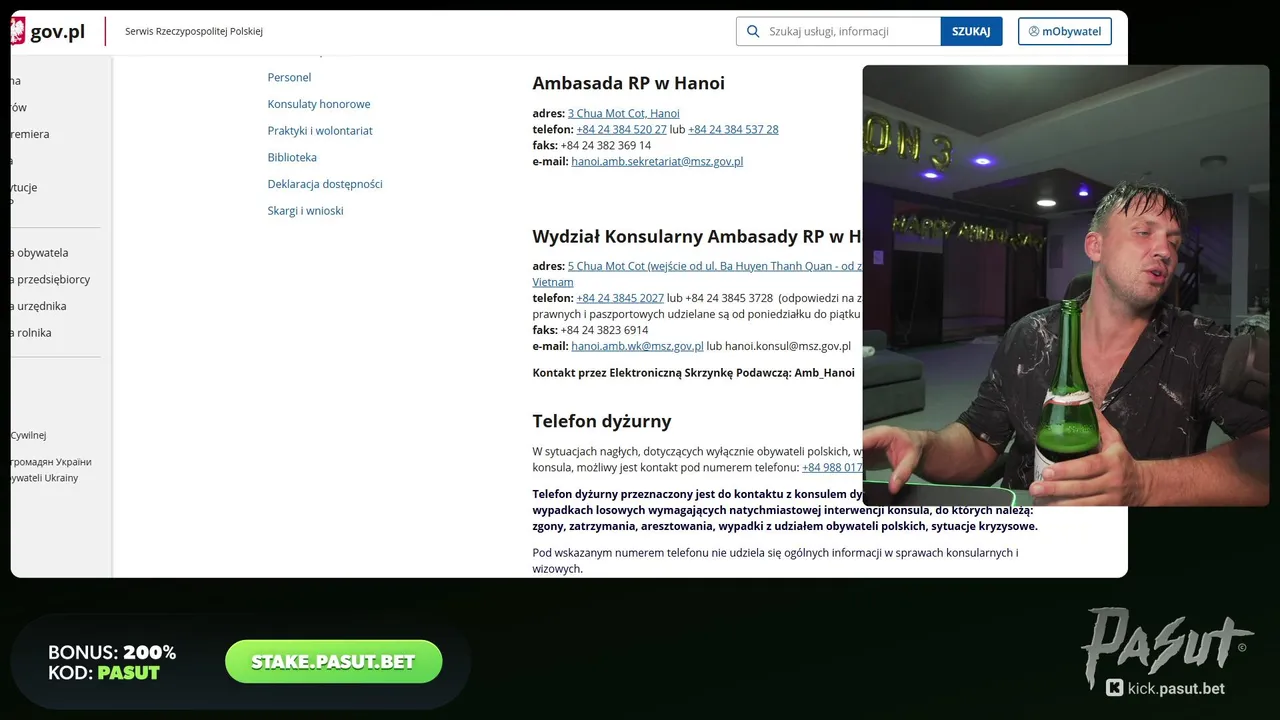Click phone link +84 24 384 537 28
The width and height of the screenshot is (1280, 720).
(733, 129)
